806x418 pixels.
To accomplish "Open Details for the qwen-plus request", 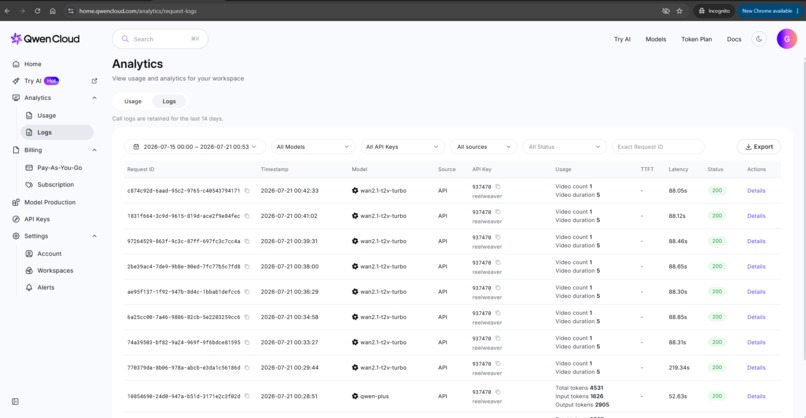I will [756, 396].
